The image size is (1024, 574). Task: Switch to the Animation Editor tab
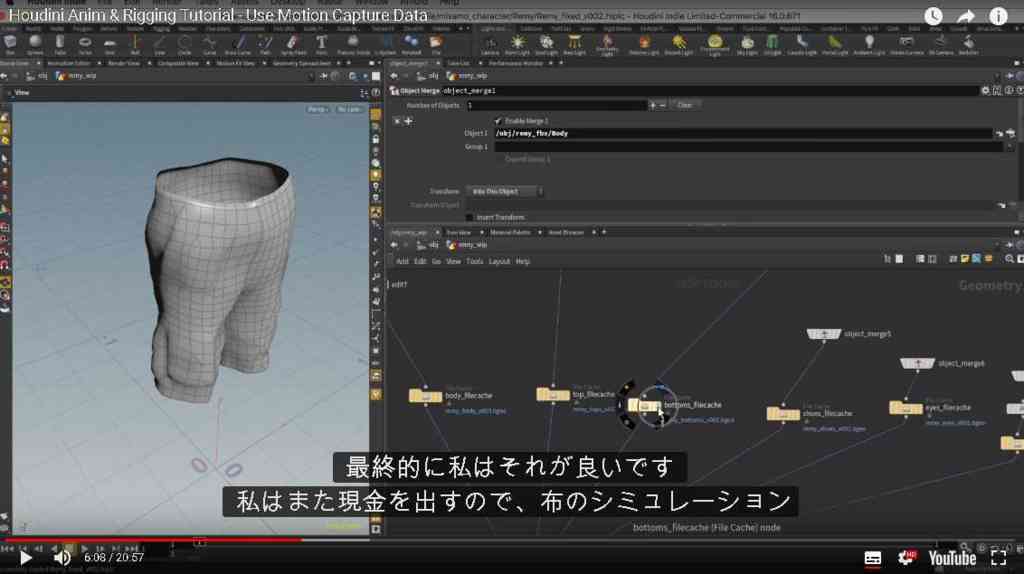(x=69, y=63)
